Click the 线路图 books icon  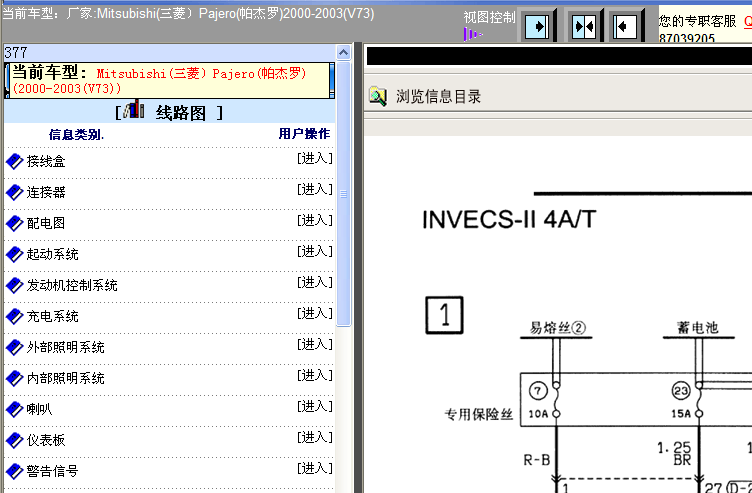(x=134, y=109)
